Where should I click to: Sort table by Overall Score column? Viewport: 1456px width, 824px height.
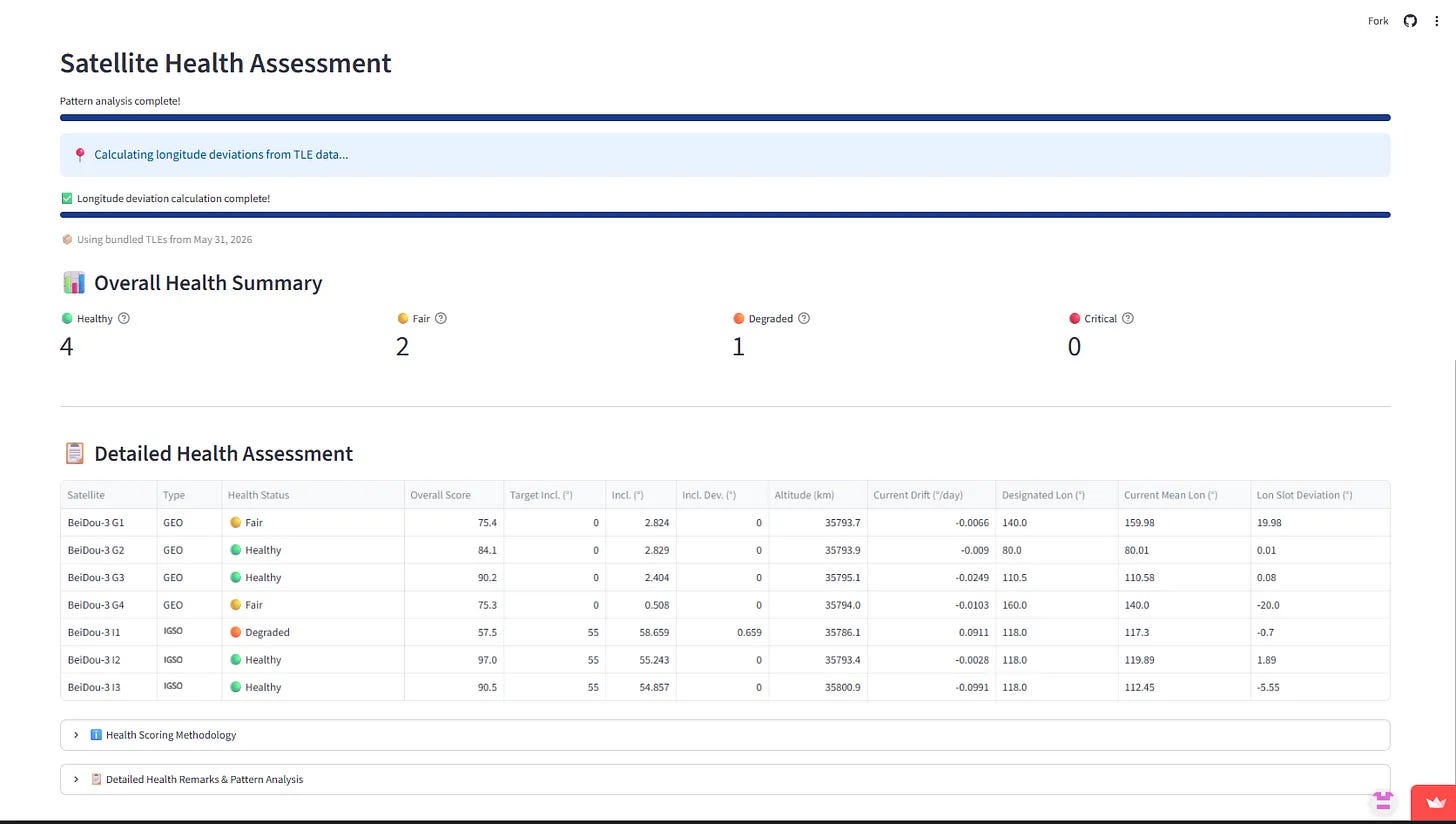point(454,495)
